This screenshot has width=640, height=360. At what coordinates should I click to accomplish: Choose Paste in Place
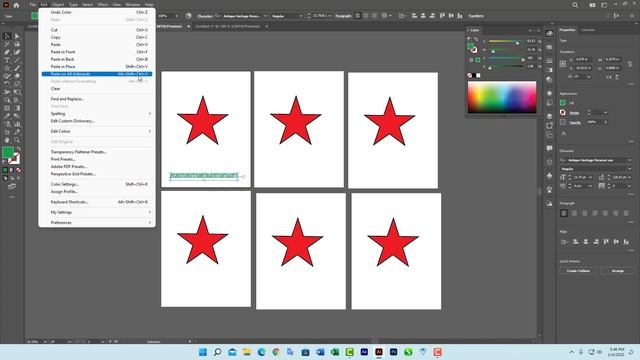click(97, 67)
